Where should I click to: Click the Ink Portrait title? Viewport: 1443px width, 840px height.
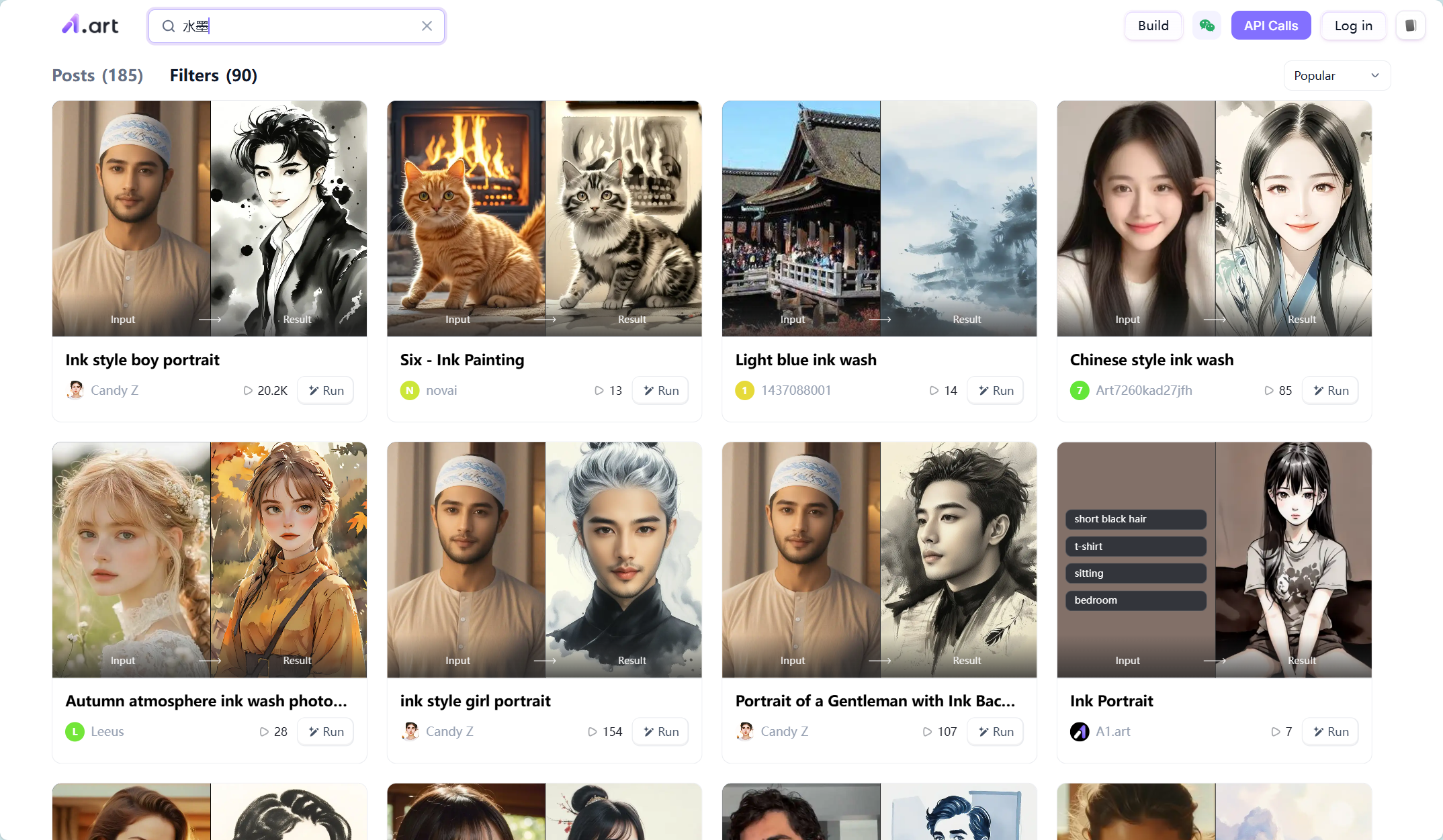(1111, 701)
